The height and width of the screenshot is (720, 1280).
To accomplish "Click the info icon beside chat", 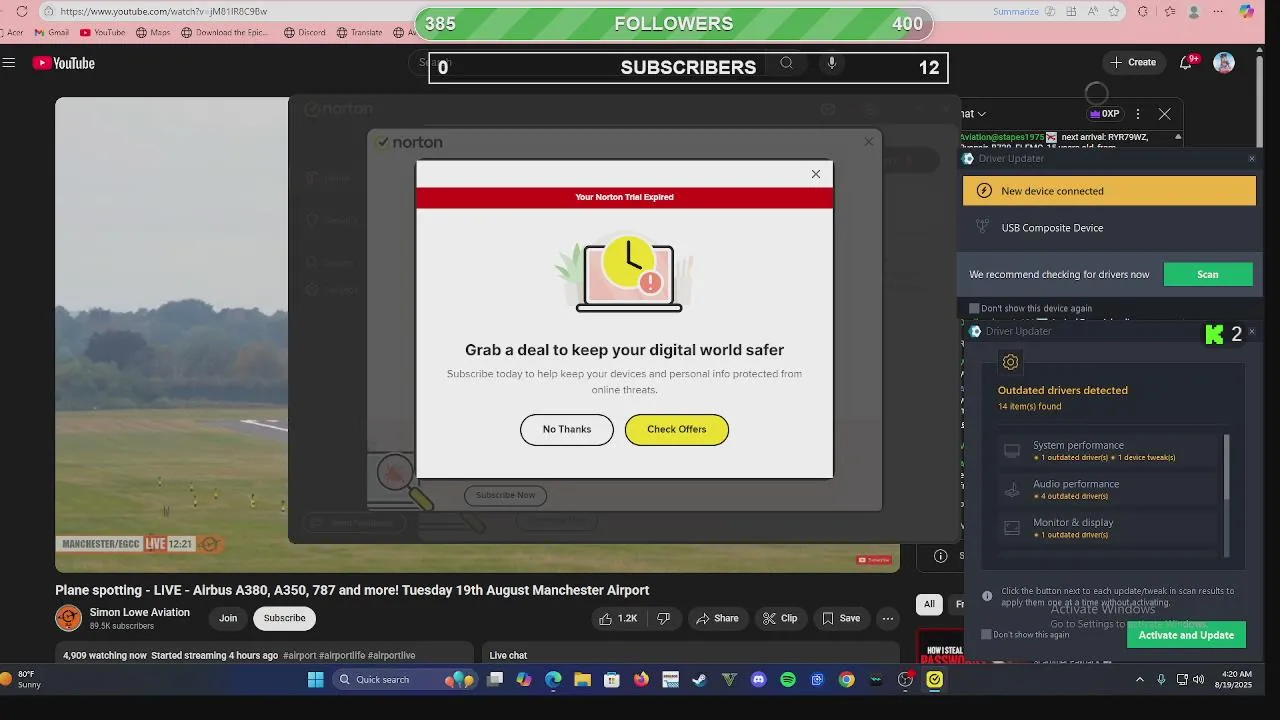I will [x=940, y=556].
